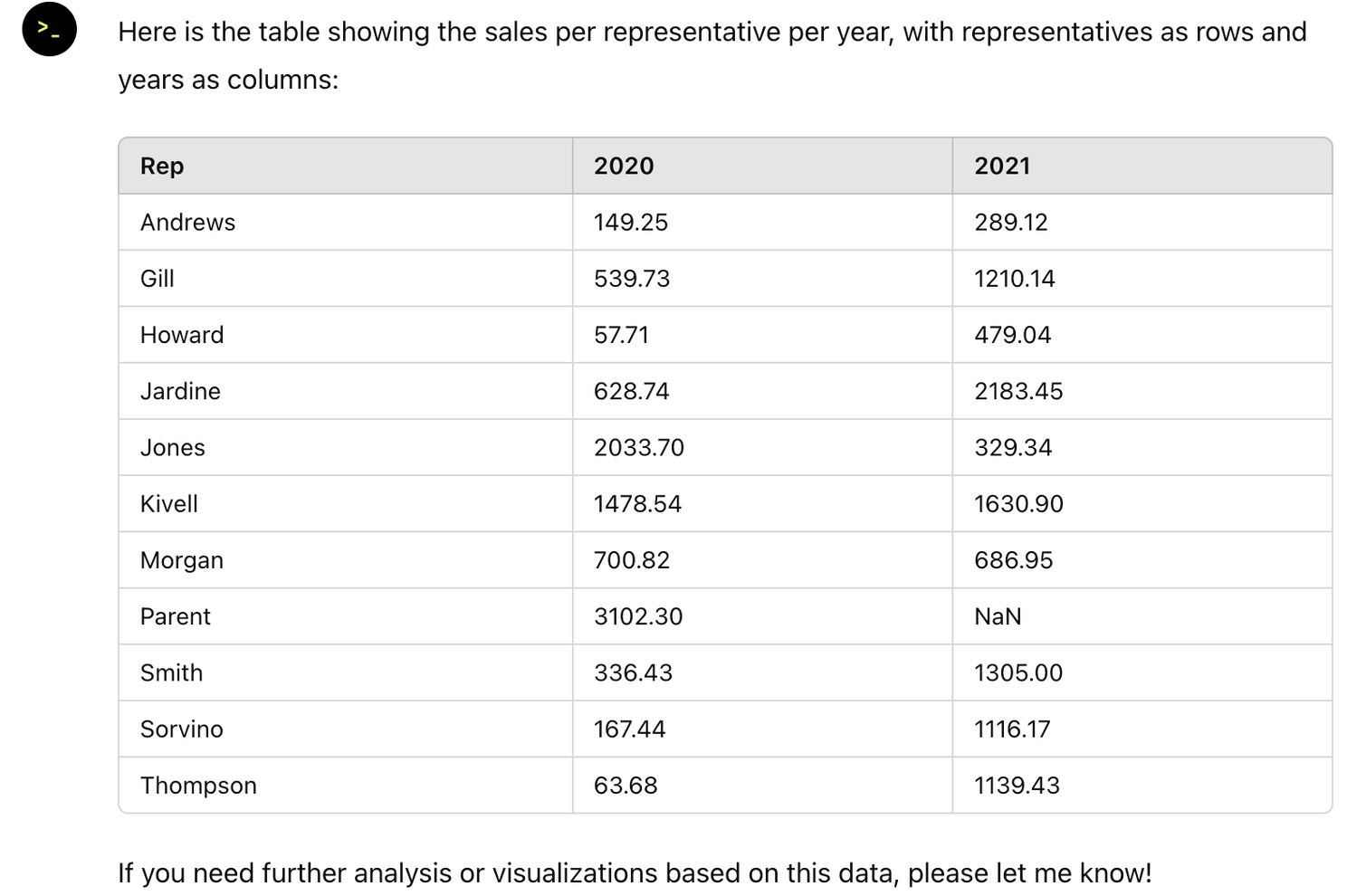Click Howard's 2021 value 479.04
The image size is (1347, 896).
1012,335
